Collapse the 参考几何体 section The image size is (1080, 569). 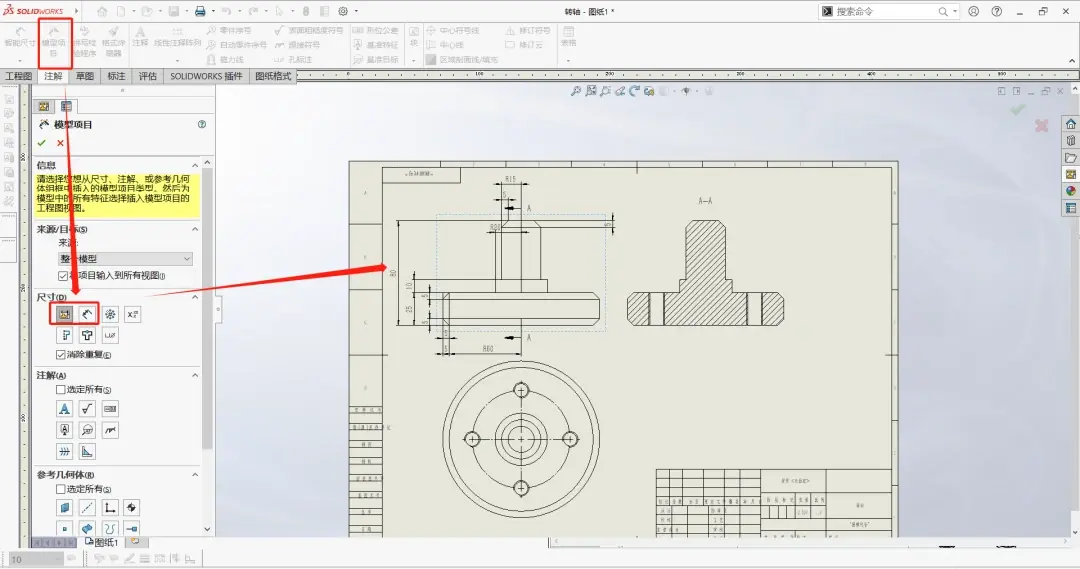(x=195, y=475)
